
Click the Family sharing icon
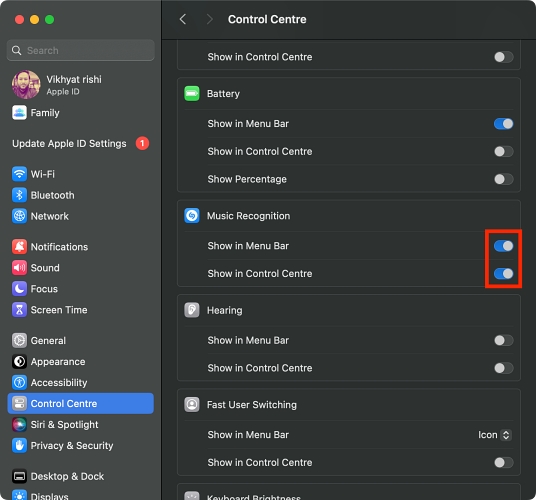click(19, 112)
